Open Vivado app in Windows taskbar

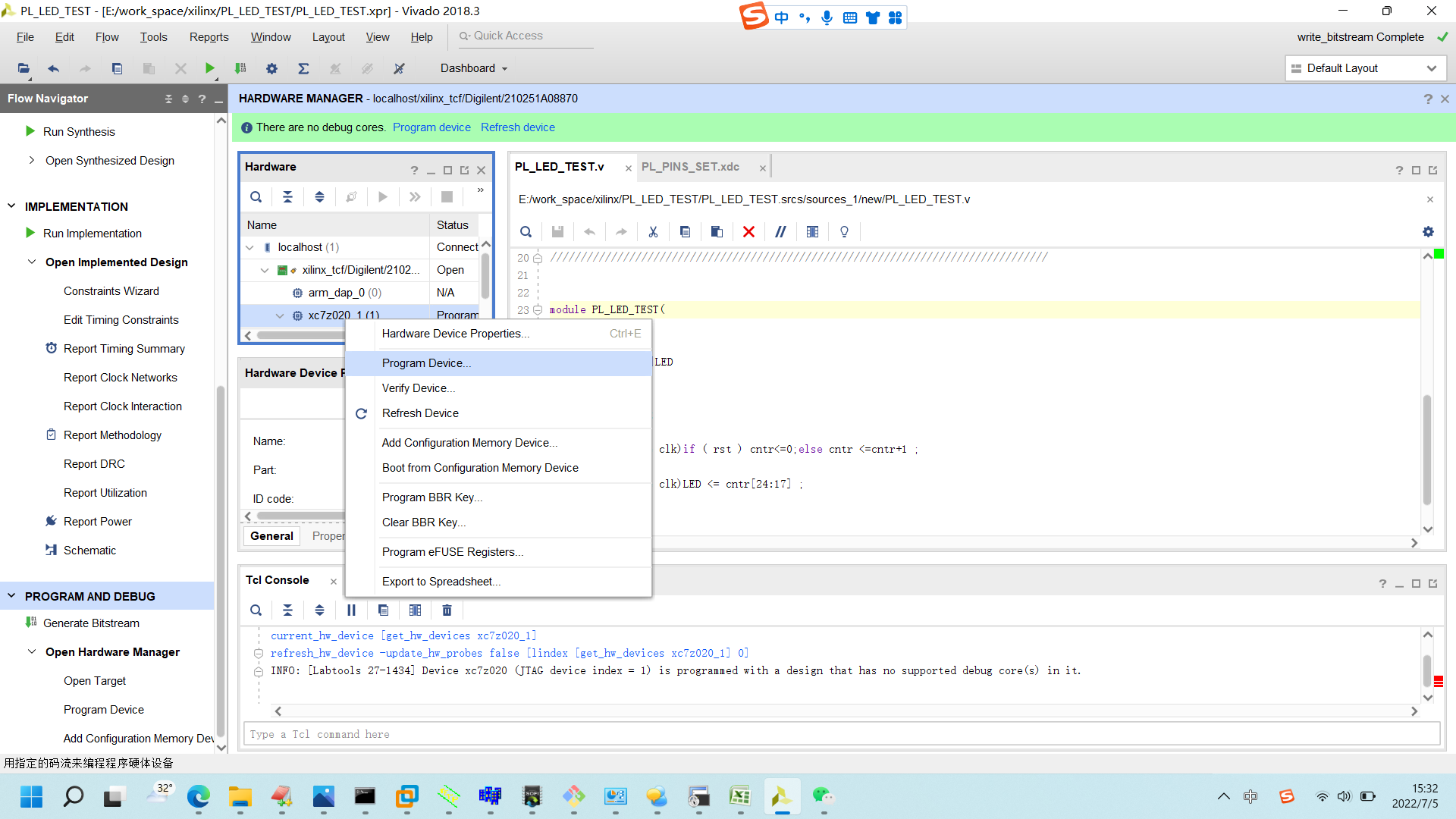782,796
